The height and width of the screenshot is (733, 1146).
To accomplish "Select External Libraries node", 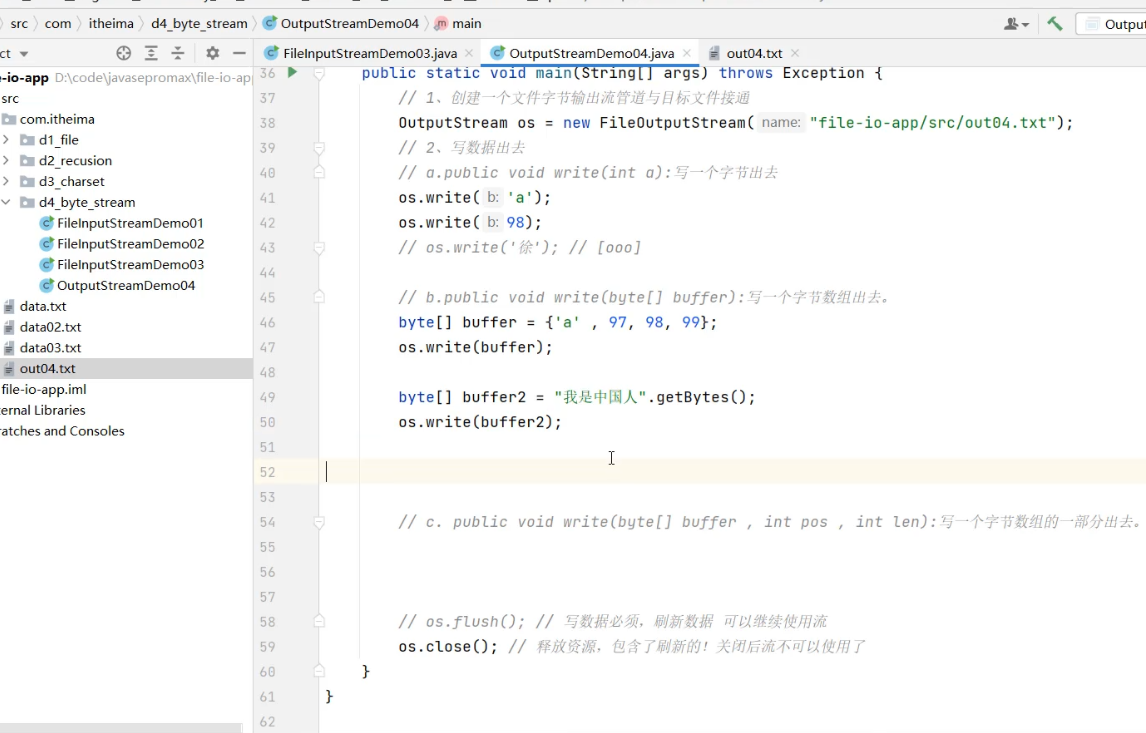I will (x=42, y=410).
